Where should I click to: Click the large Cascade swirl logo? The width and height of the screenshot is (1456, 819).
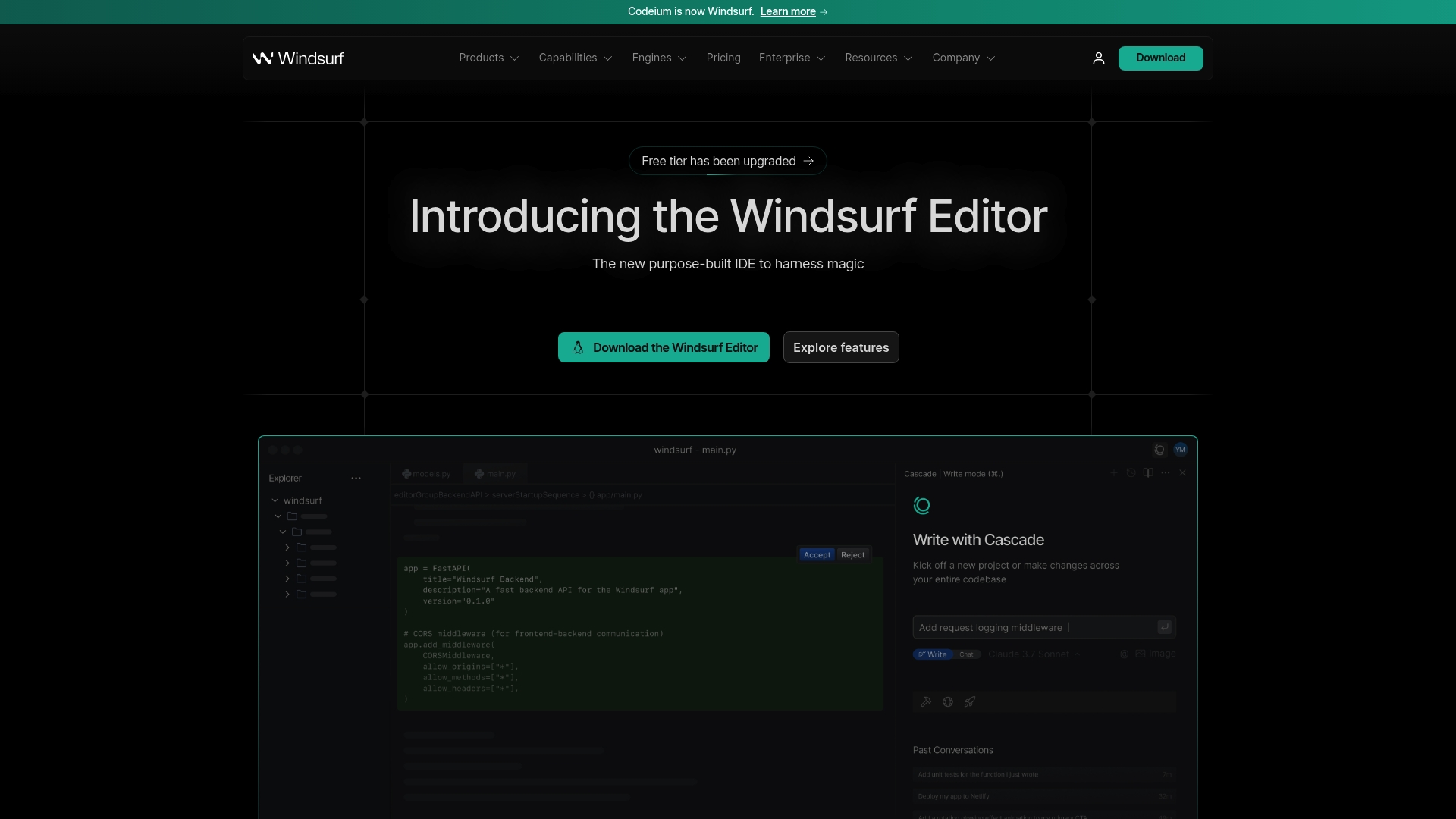[x=922, y=506]
